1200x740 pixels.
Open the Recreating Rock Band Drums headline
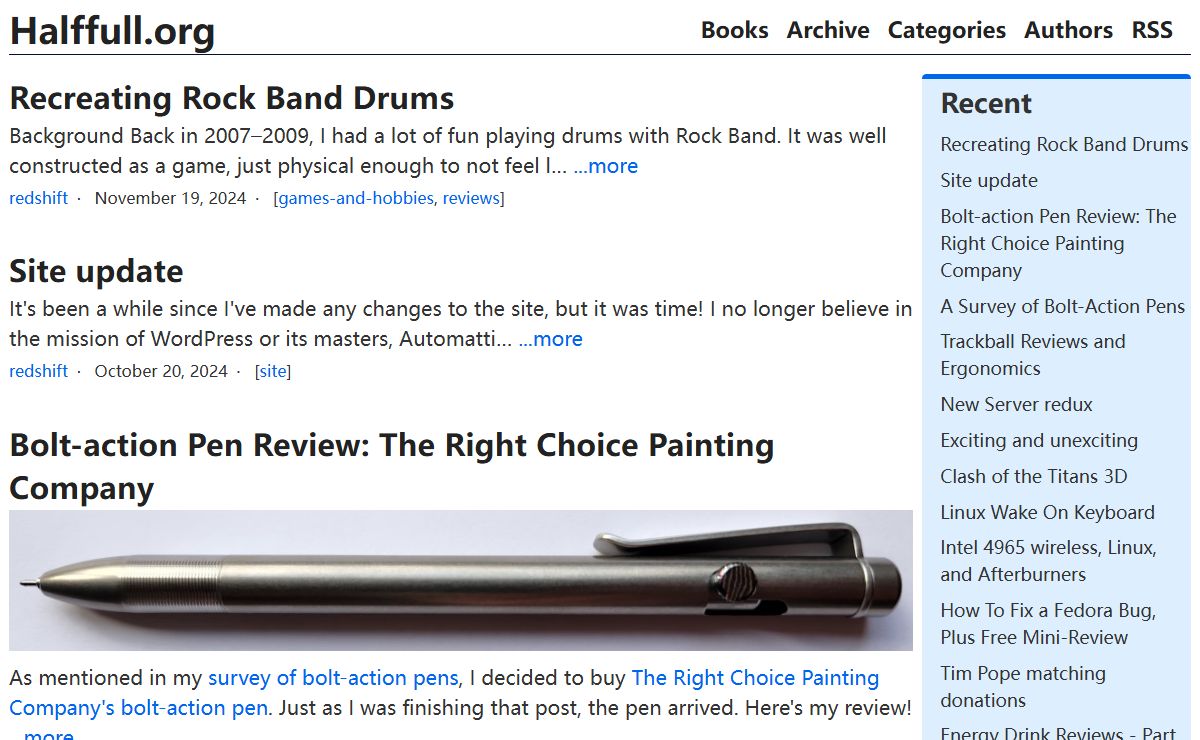coord(232,98)
